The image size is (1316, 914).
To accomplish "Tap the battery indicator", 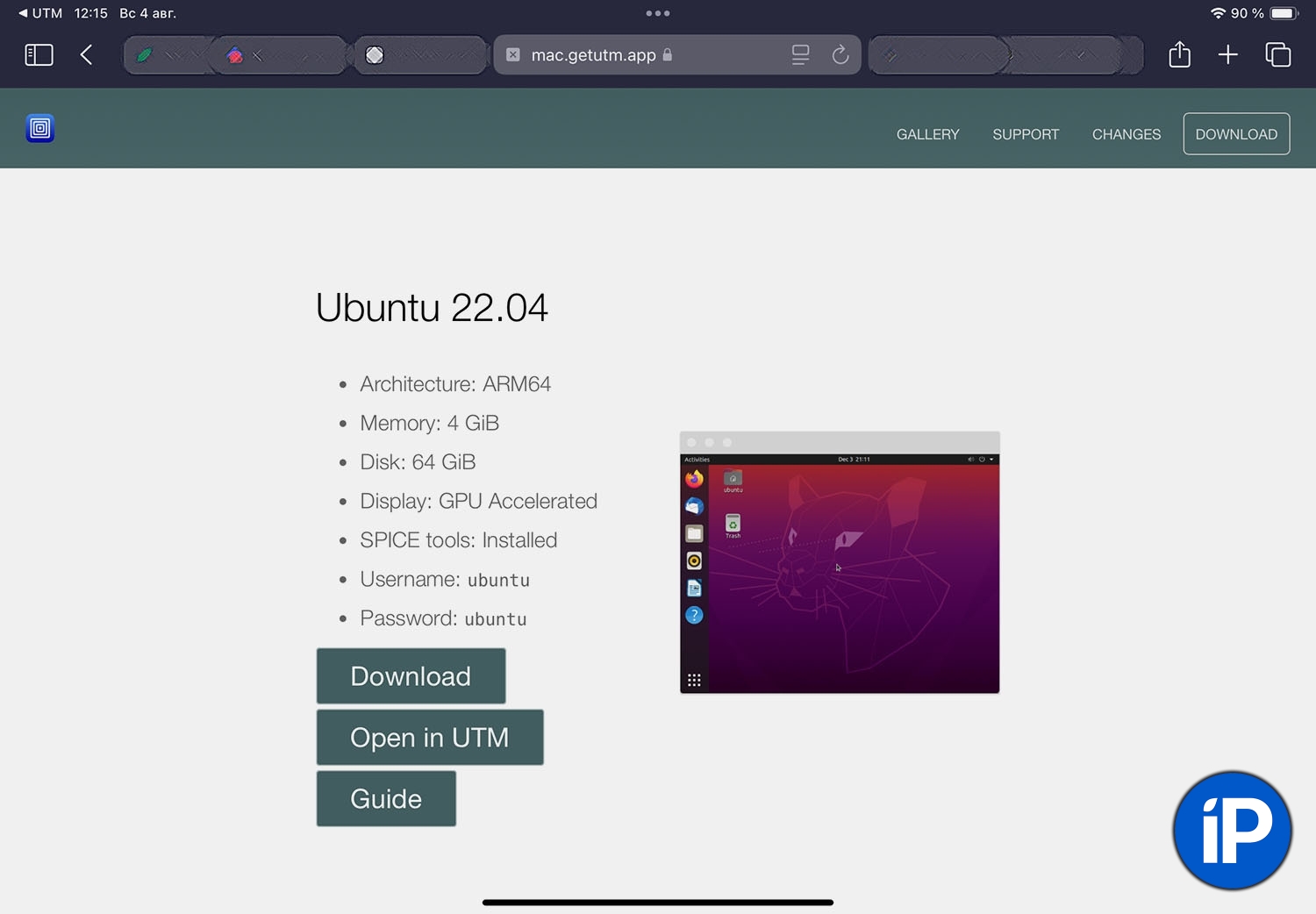I will (x=1284, y=13).
